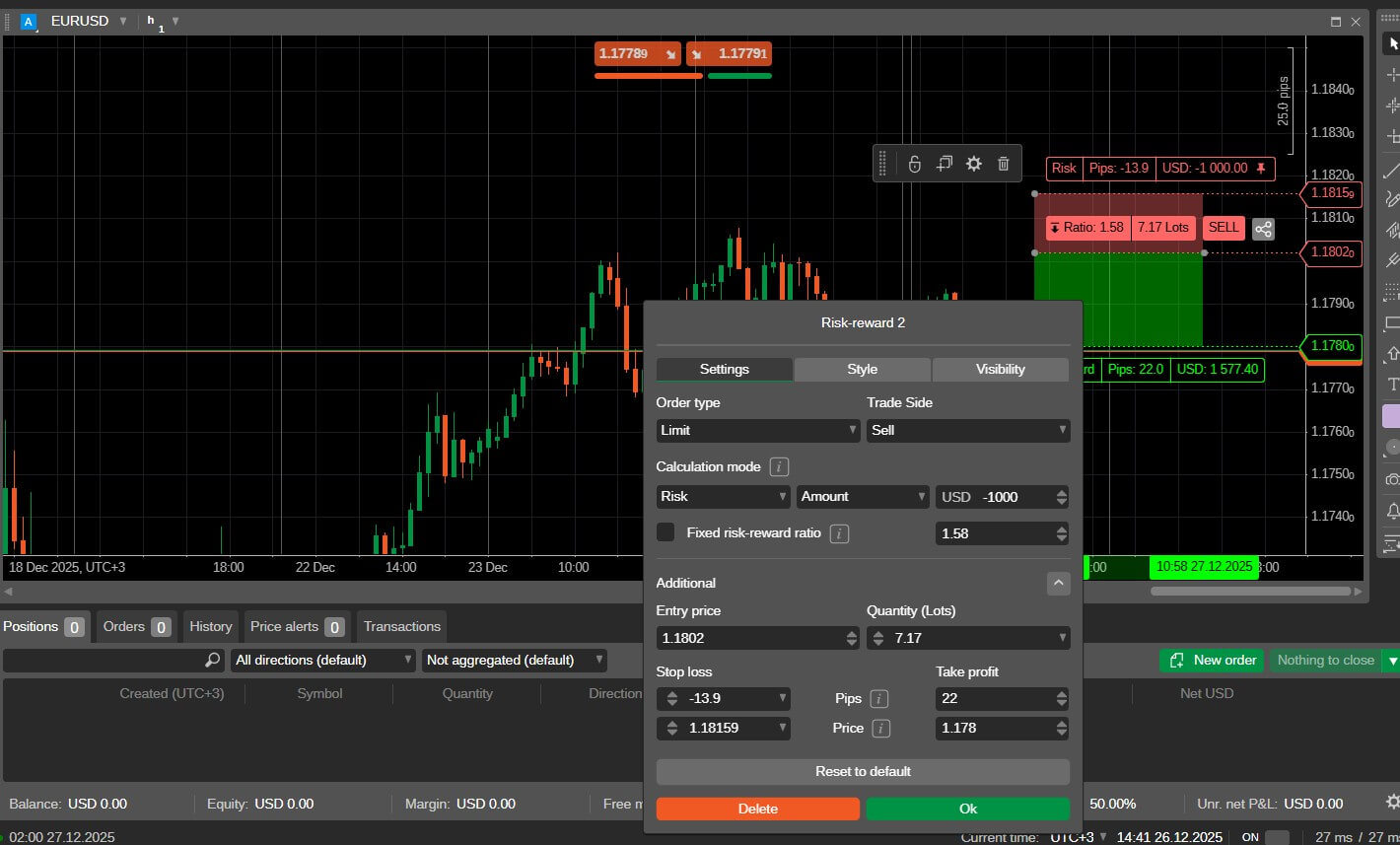Click the share icon next to SELL
The image size is (1400, 845).
pyautogui.click(x=1263, y=229)
